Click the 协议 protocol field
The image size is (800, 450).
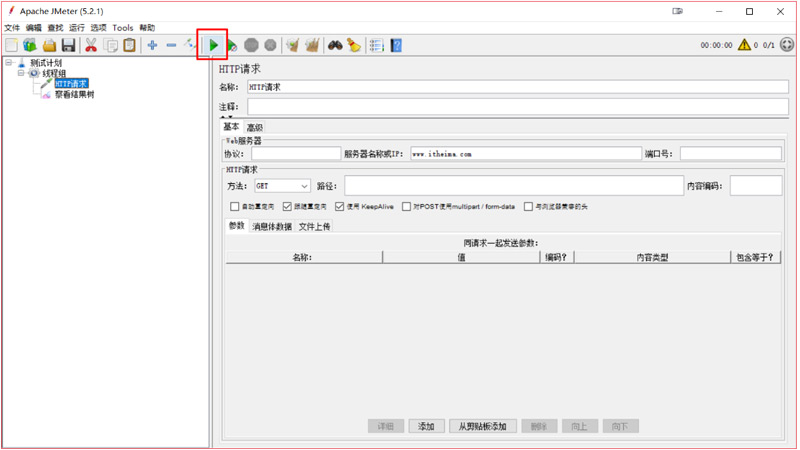296,154
